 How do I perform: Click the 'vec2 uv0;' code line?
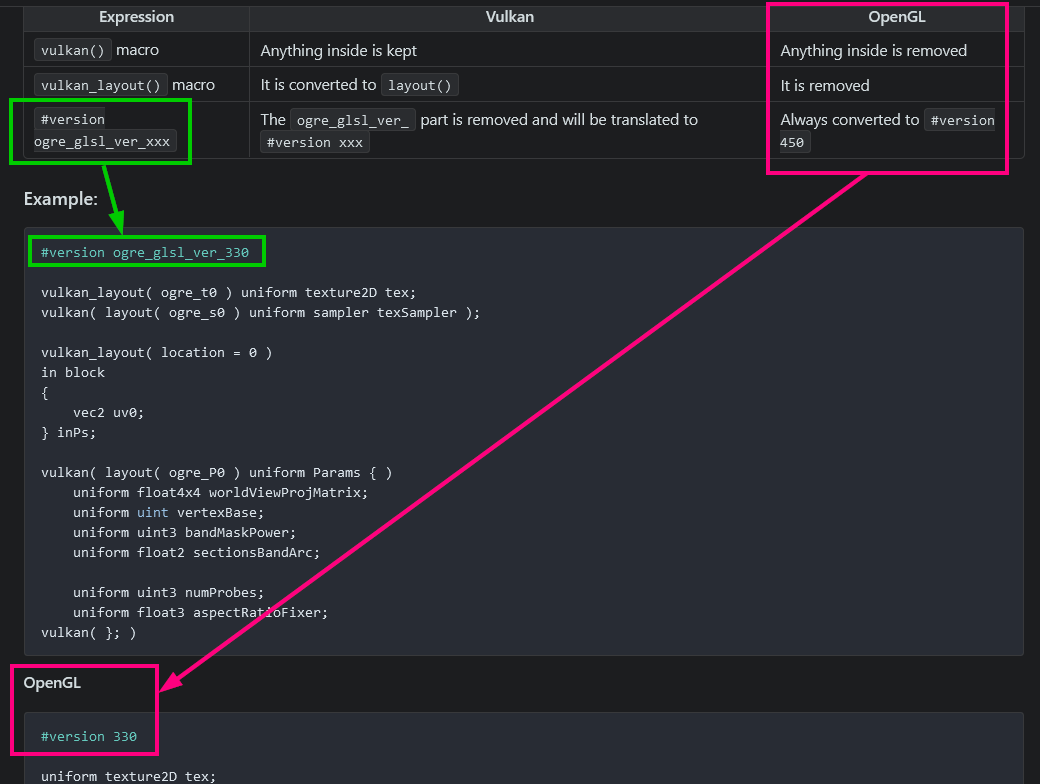pyautogui.click(x=108, y=413)
